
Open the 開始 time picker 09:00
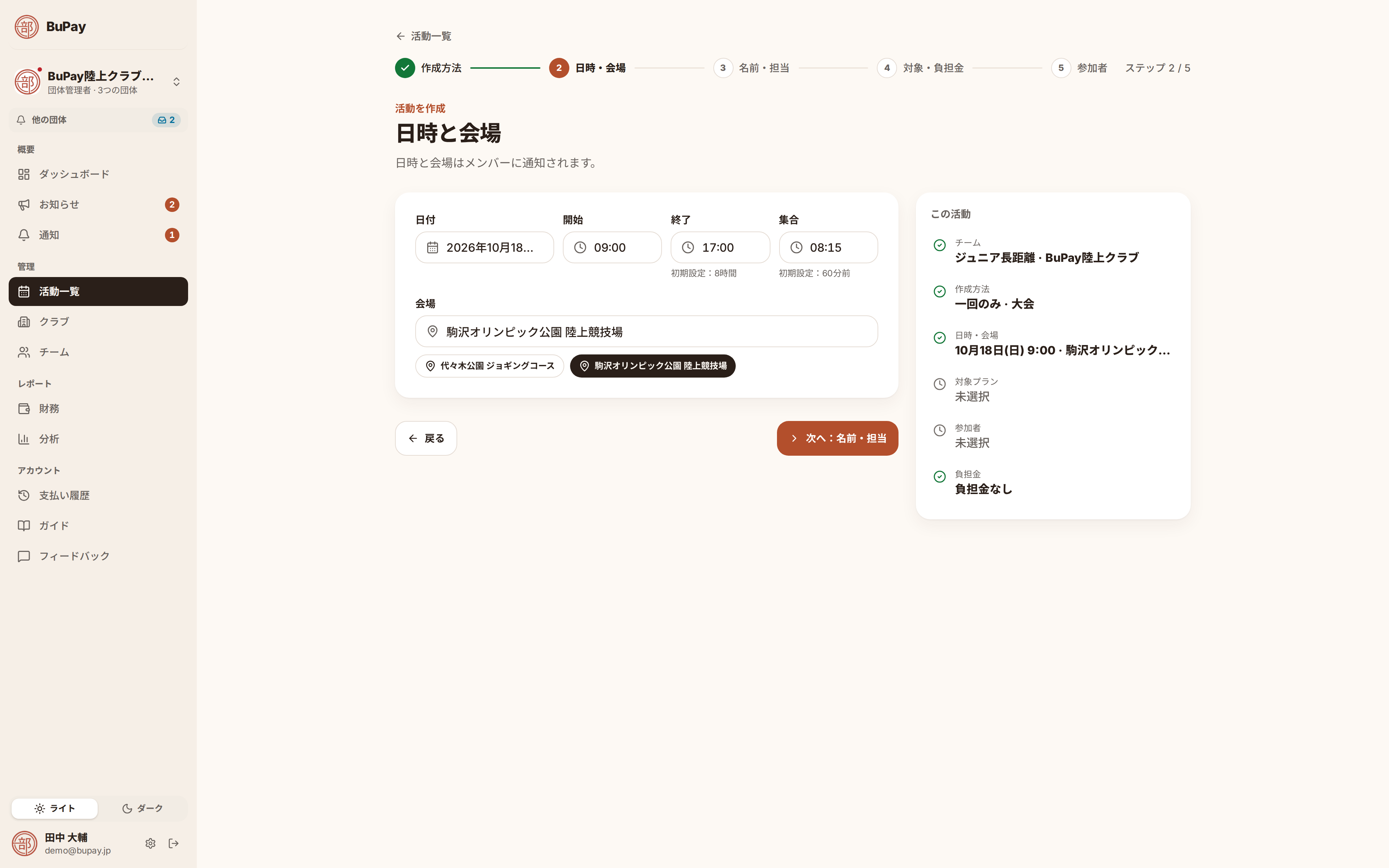point(612,247)
